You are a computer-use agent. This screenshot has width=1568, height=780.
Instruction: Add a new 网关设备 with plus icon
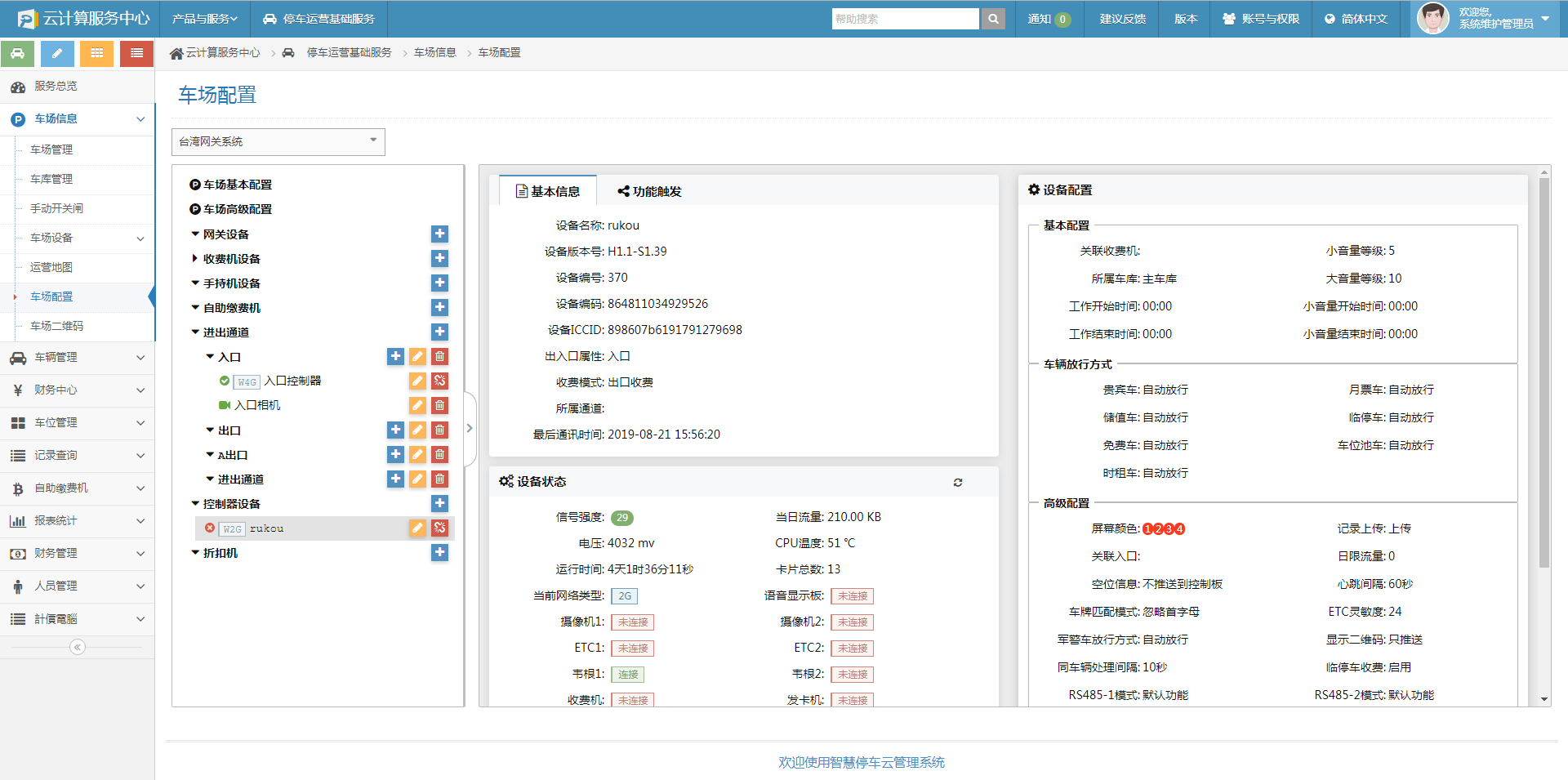pyautogui.click(x=439, y=234)
